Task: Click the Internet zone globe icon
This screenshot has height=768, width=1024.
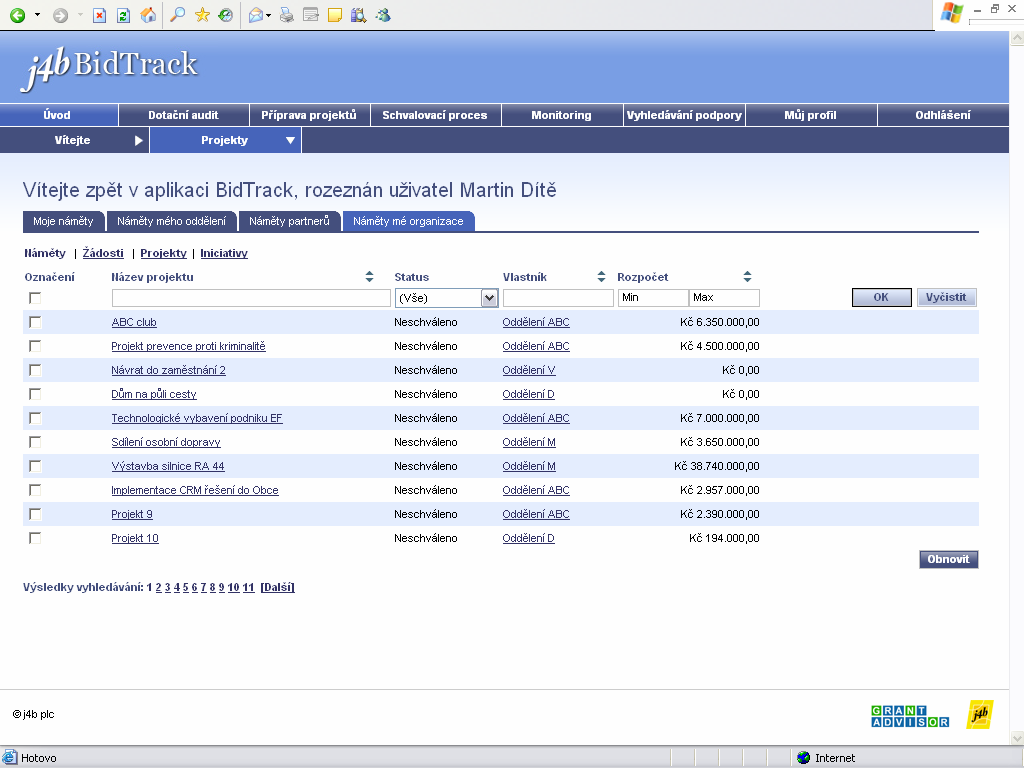Action: click(x=804, y=758)
